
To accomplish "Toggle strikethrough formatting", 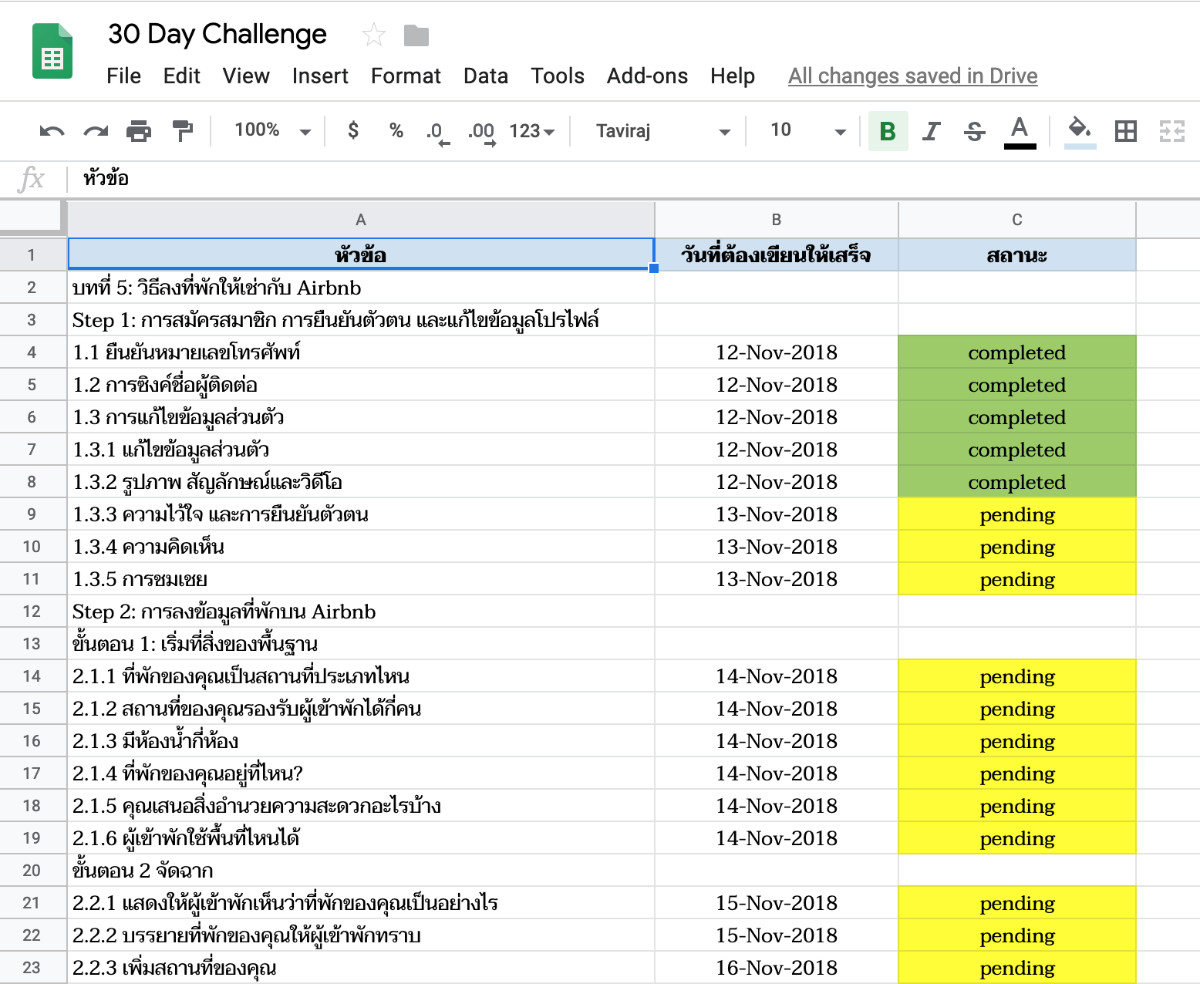I will point(975,131).
